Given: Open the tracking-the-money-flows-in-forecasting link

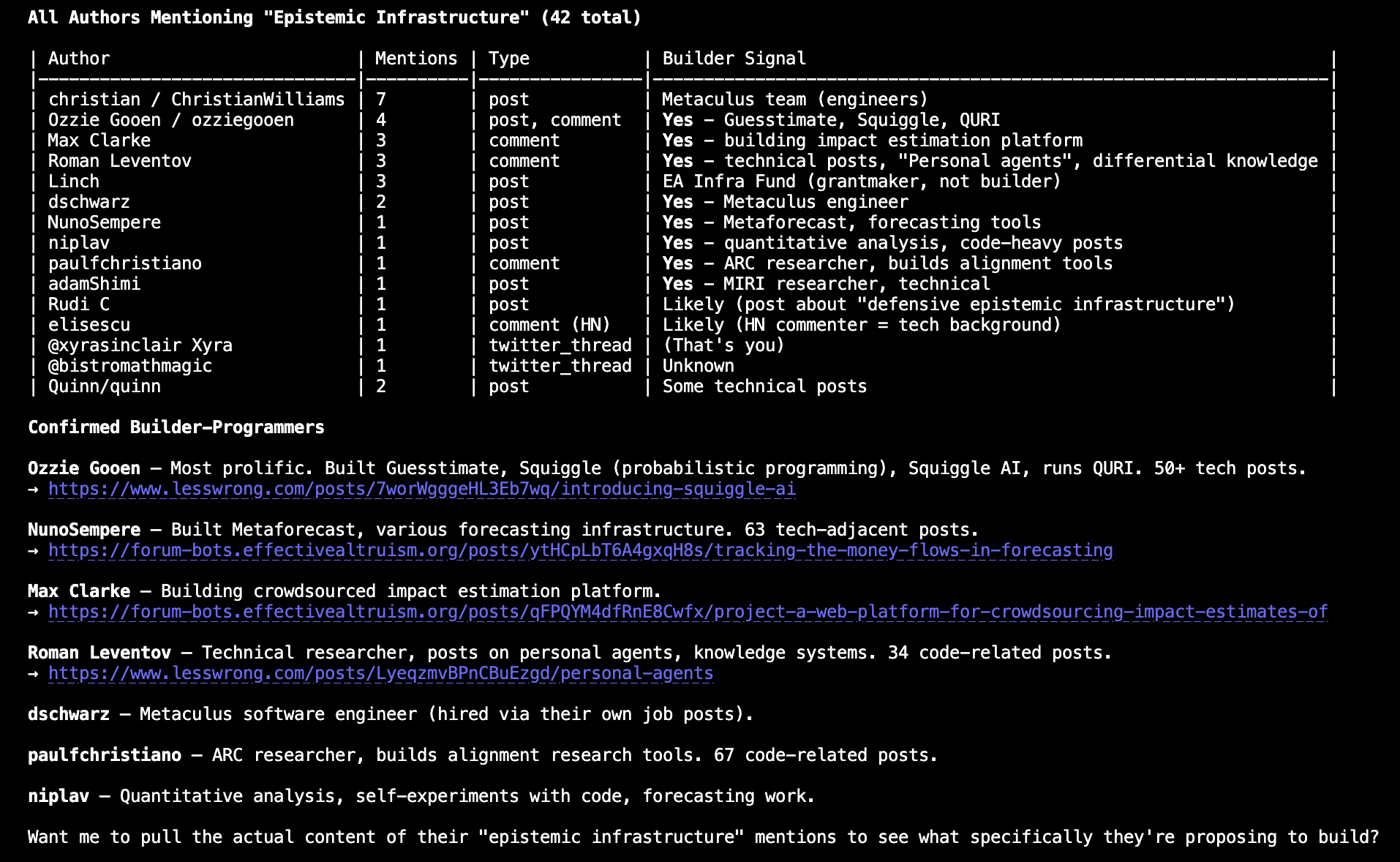Looking at the screenshot, I should coord(581,550).
